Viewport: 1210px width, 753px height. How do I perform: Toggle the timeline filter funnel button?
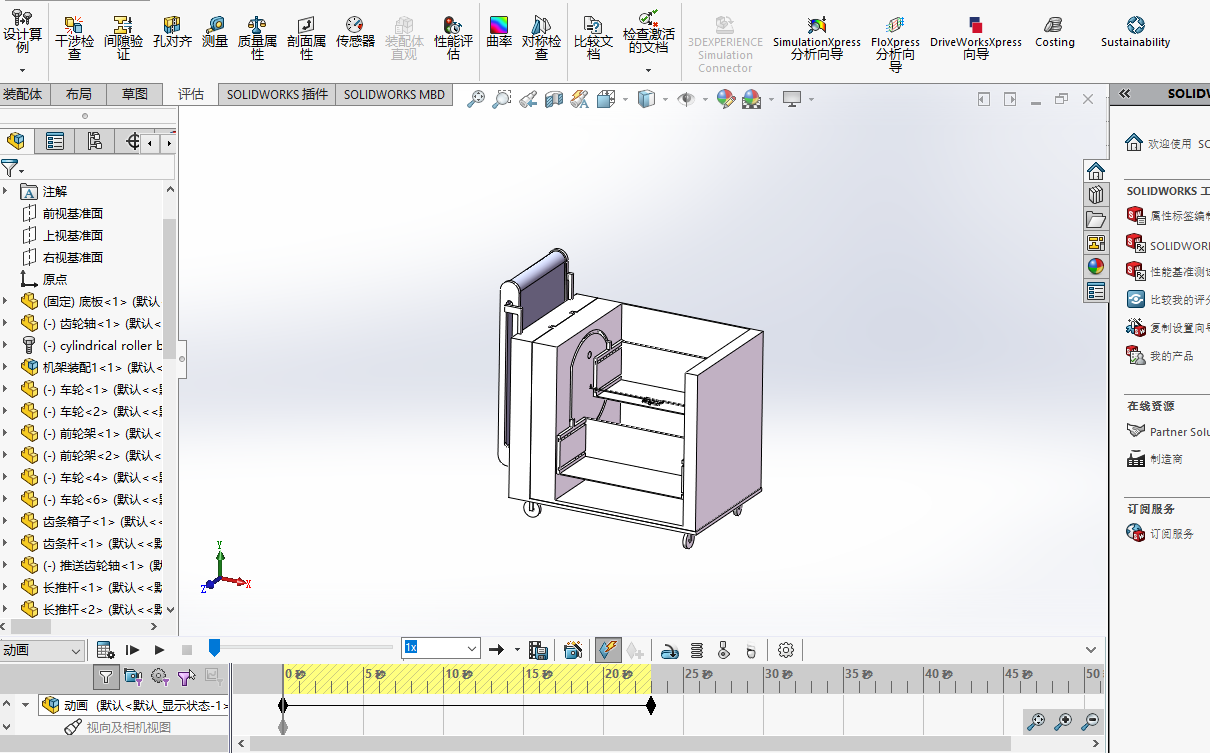(105, 677)
